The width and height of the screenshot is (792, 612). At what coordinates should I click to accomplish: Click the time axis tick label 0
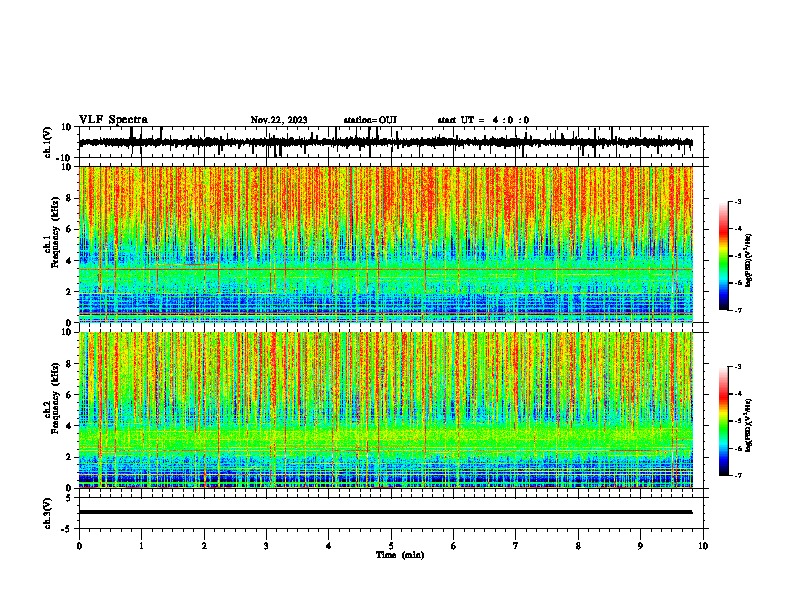coord(79,546)
